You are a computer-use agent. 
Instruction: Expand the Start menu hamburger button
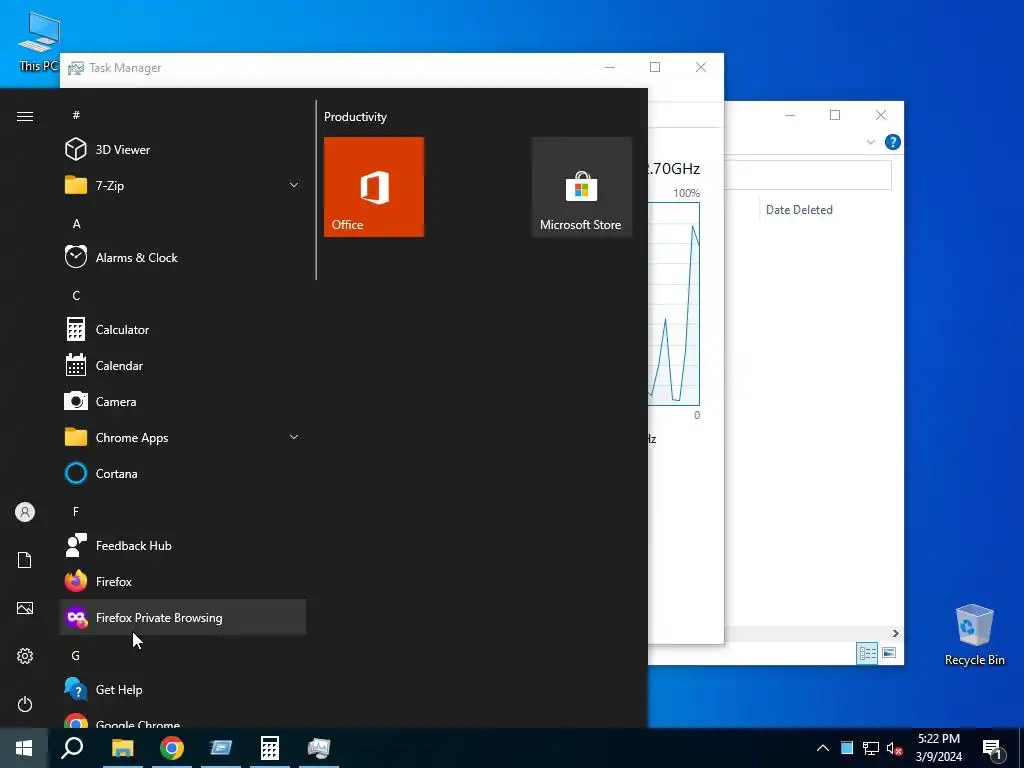coord(25,116)
